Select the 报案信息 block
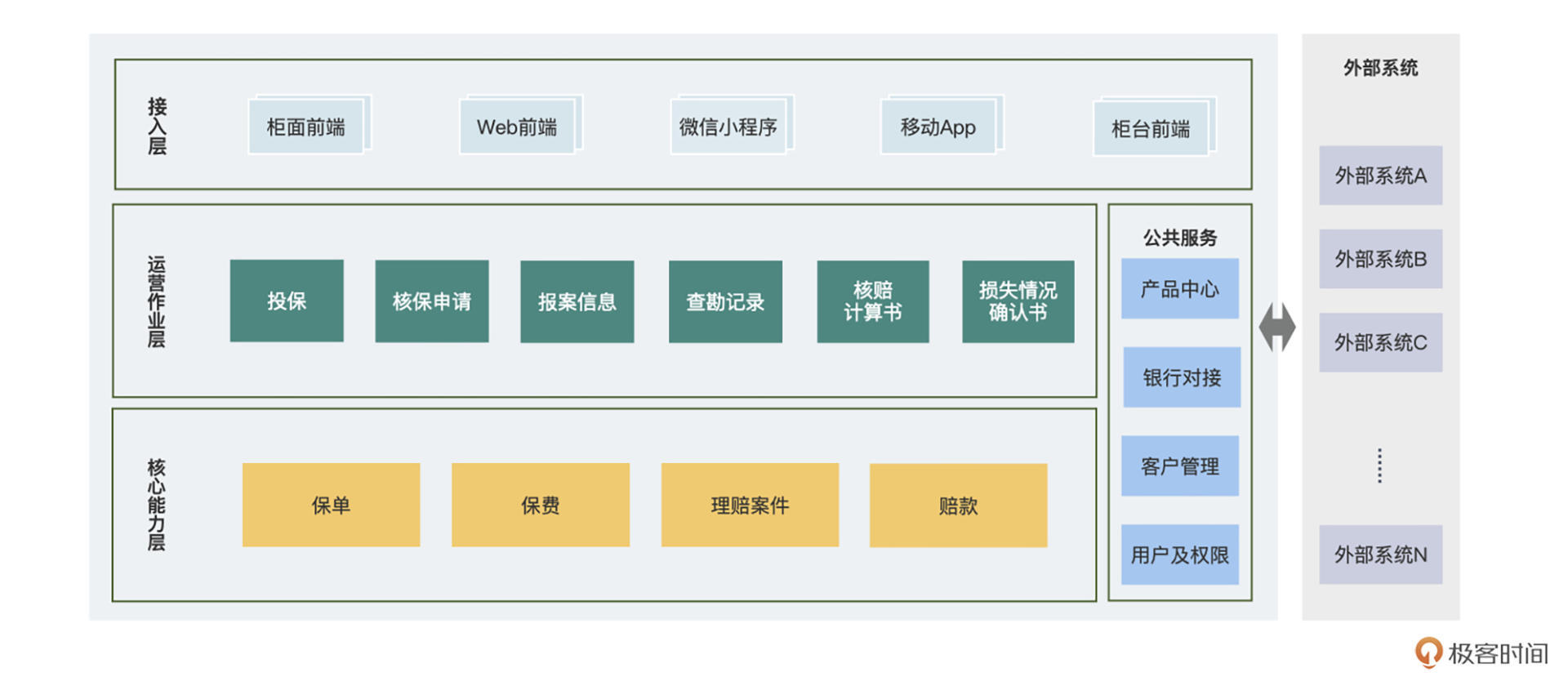This screenshot has height=686, width=1568. coord(577,301)
